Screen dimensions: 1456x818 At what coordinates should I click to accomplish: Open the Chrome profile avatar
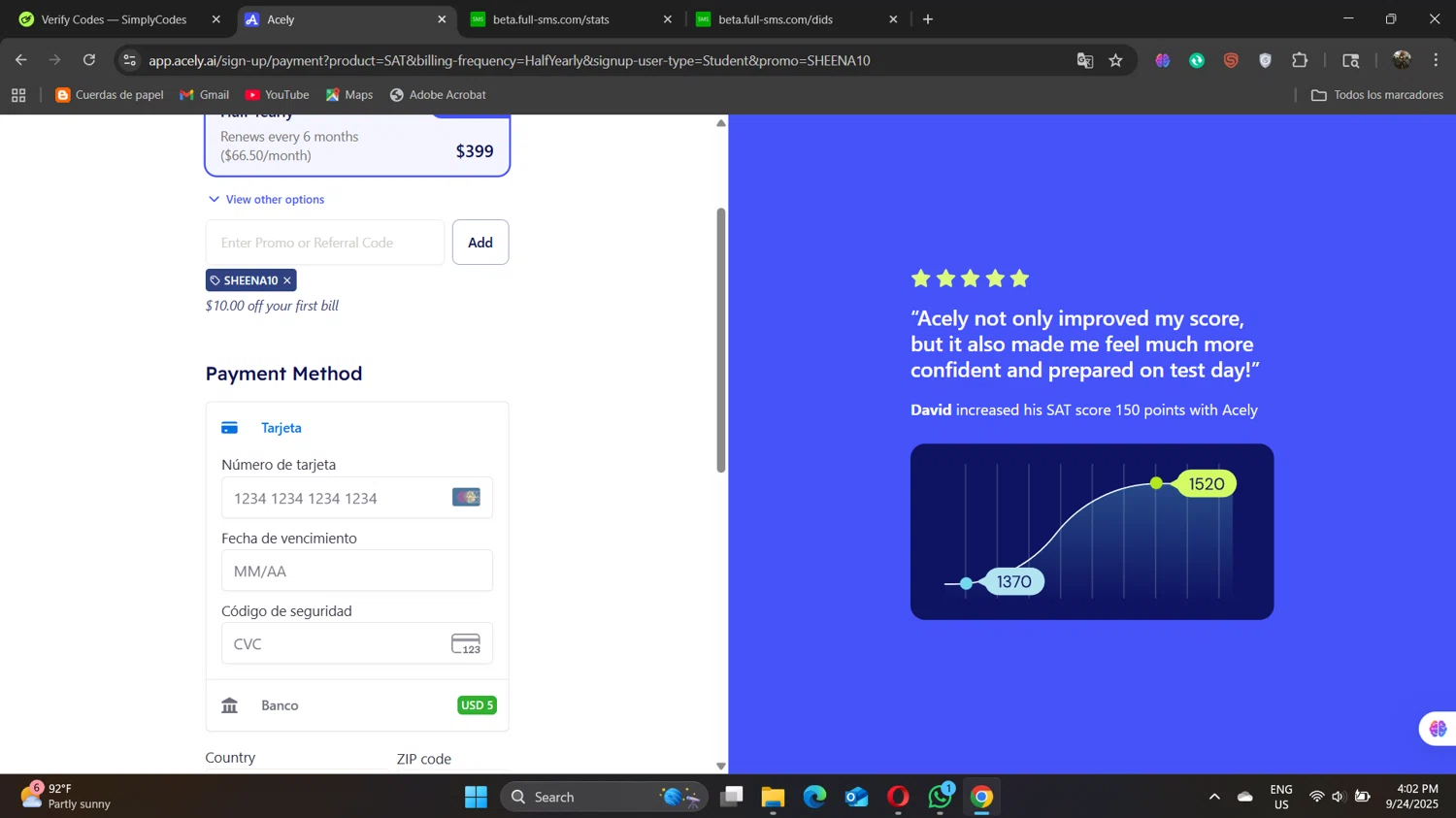[x=1402, y=60]
